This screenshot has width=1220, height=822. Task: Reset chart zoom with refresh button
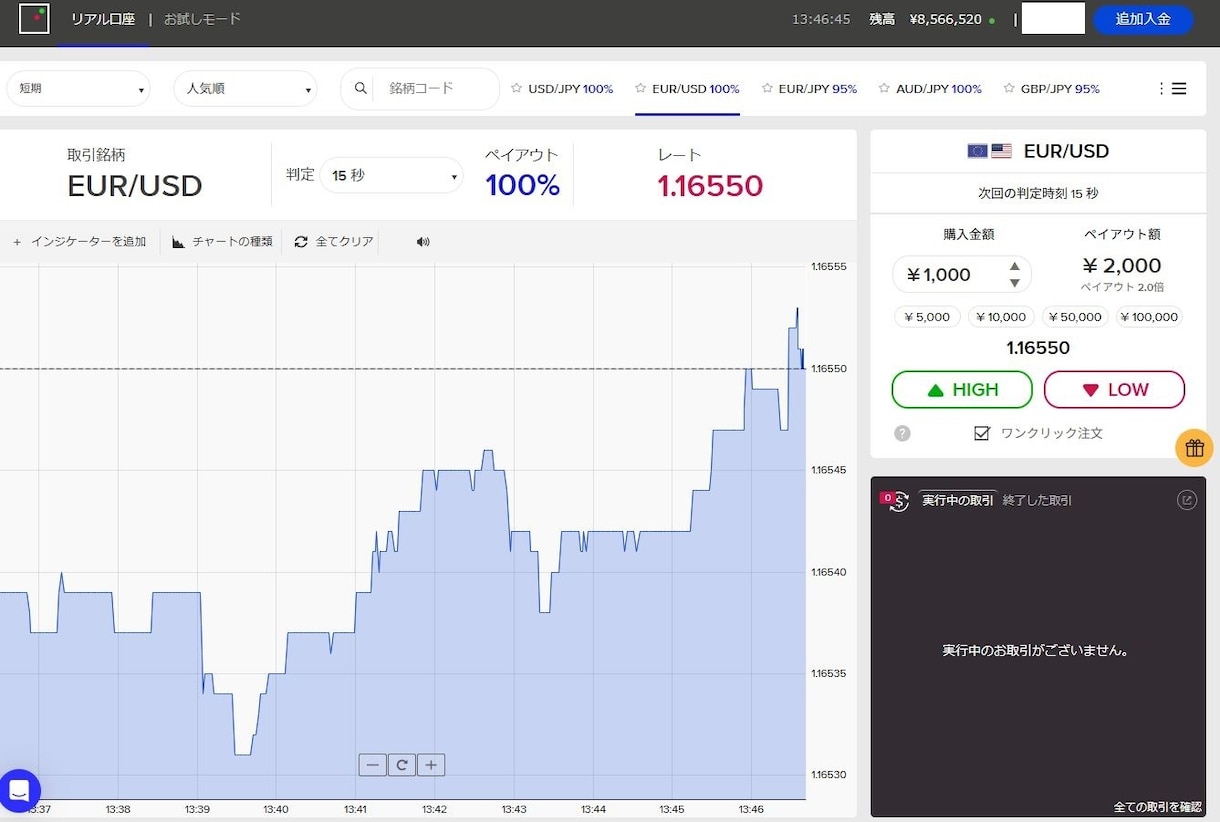click(x=402, y=765)
